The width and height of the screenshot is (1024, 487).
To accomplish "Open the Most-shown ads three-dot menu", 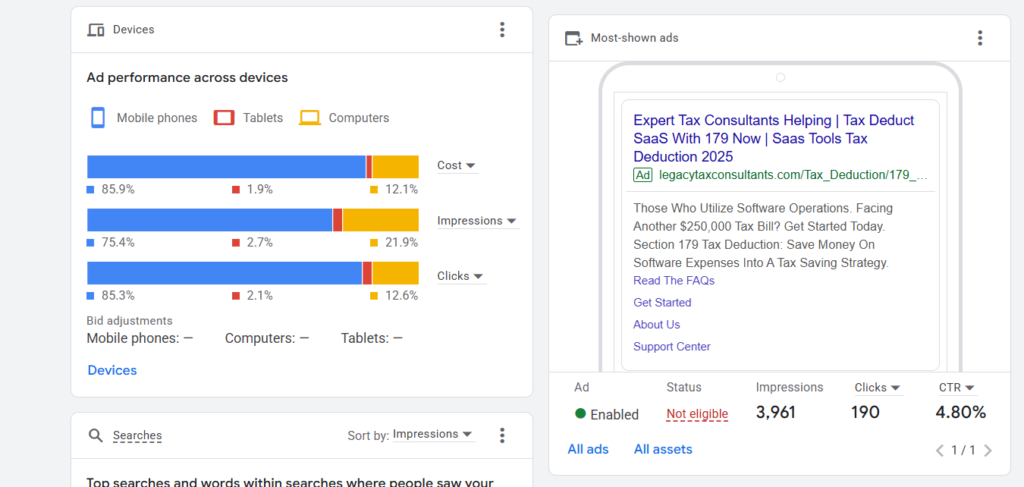I will 980,38.
